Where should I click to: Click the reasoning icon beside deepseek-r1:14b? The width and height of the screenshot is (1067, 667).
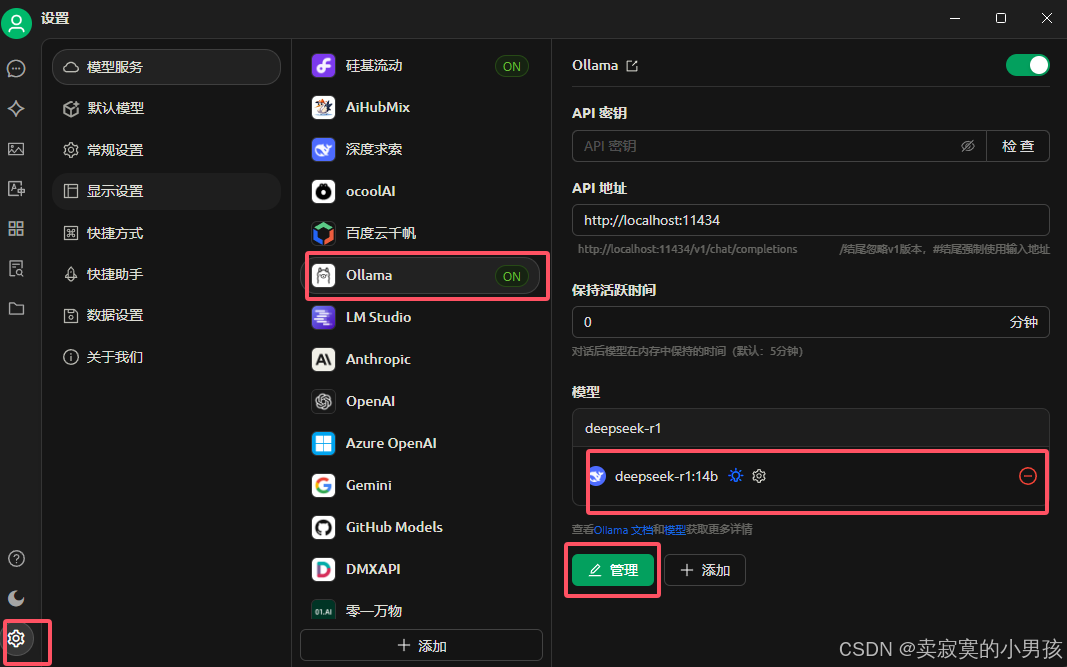pos(736,476)
